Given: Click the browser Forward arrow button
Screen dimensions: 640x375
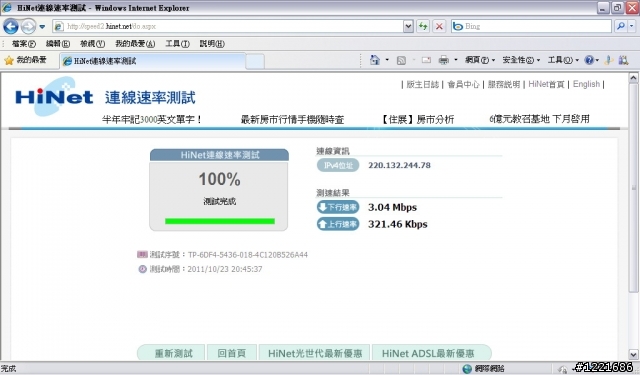Looking at the screenshot, I should pos(28,27).
